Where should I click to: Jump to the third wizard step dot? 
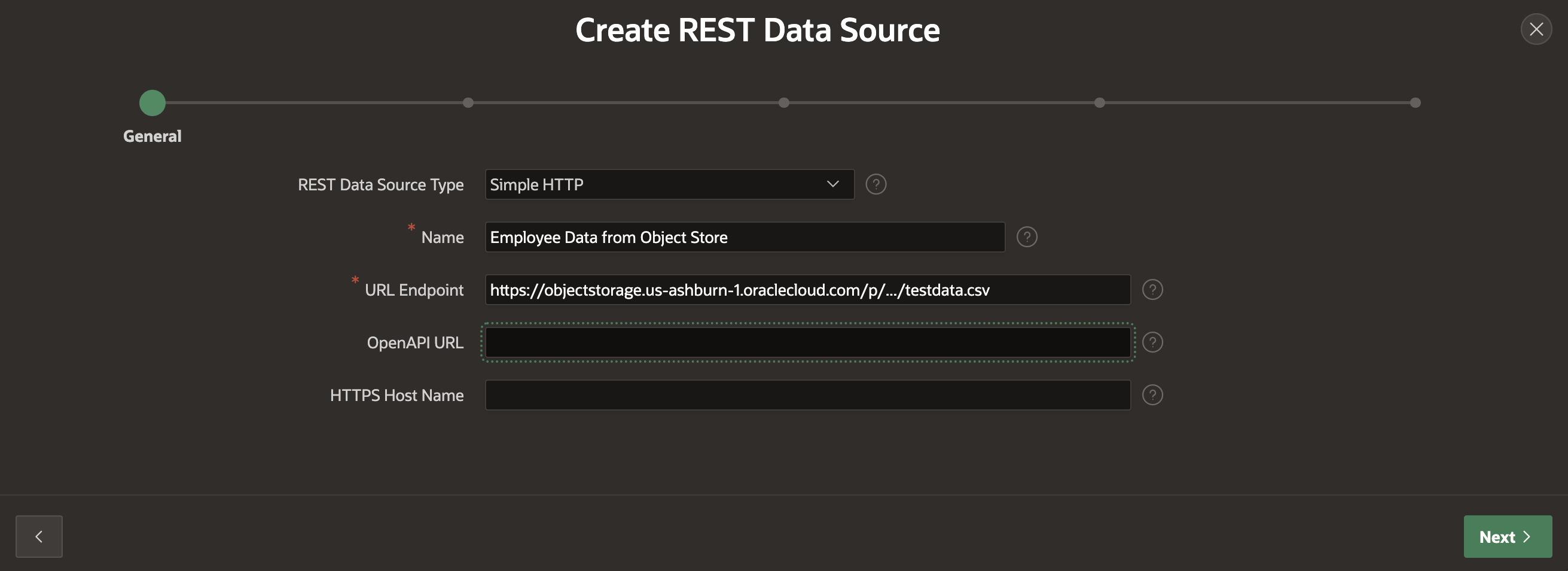coord(784,103)
